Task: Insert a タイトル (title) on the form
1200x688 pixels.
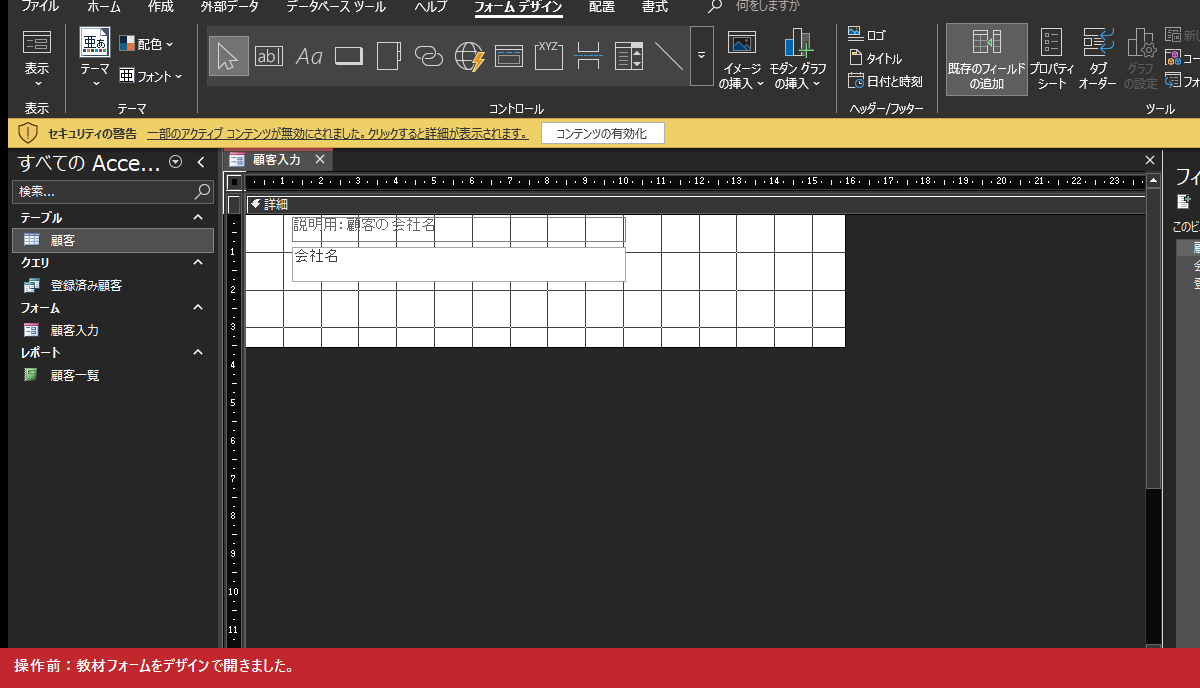Action: 875,58
